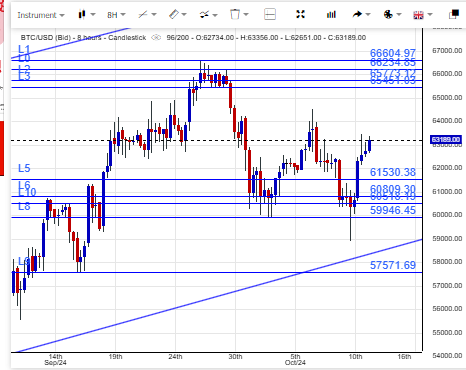Expand the ruler tool dropdown arrow

184,14
